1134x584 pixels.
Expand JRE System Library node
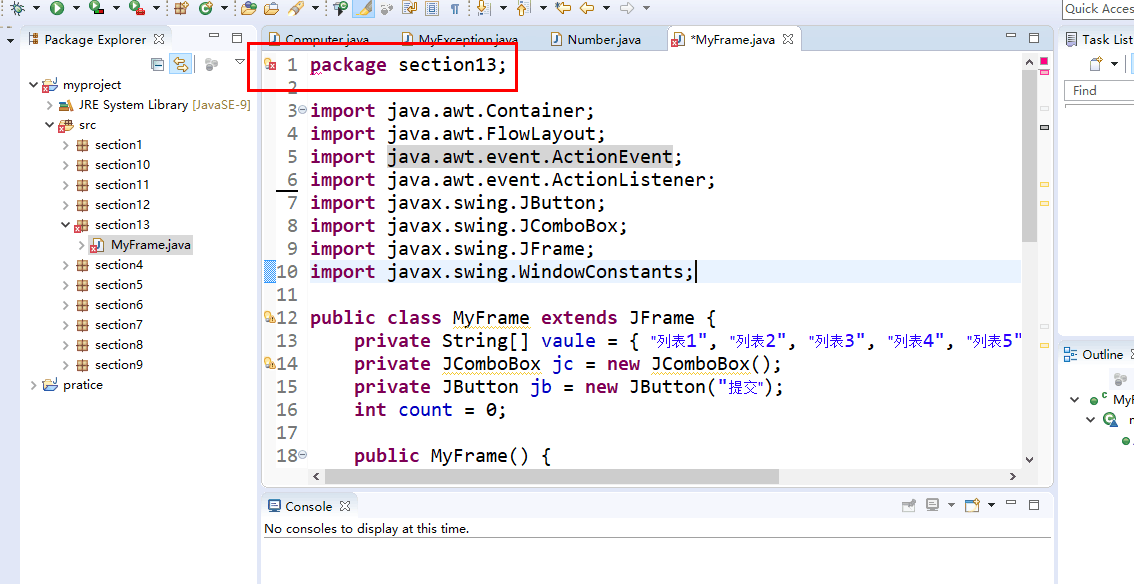coord(49,105)
